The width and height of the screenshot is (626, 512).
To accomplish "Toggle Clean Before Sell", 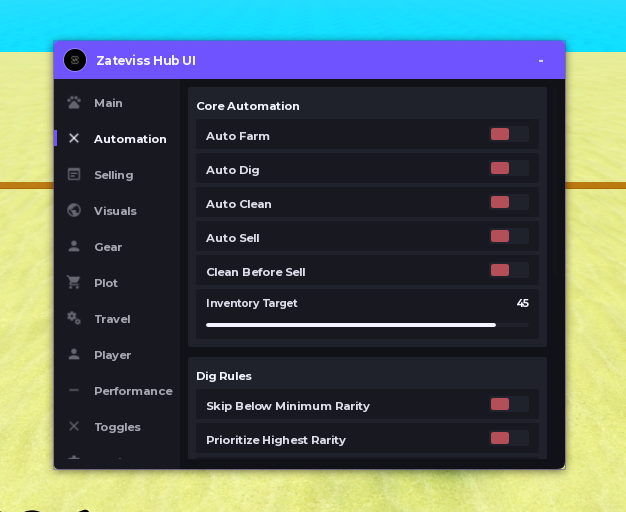I will [x=509, y=270].
